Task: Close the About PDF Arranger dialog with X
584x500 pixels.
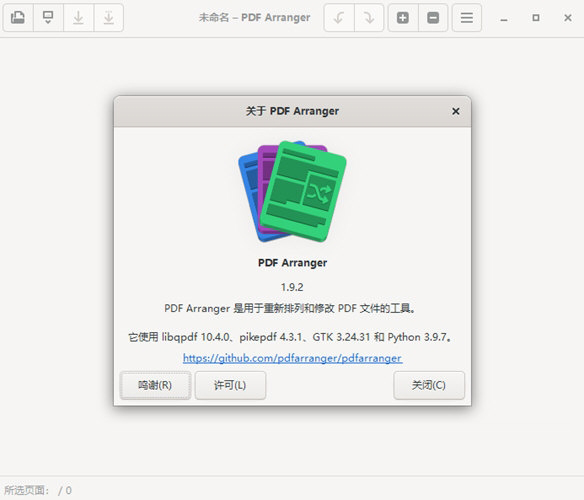Action: point(456,111)
